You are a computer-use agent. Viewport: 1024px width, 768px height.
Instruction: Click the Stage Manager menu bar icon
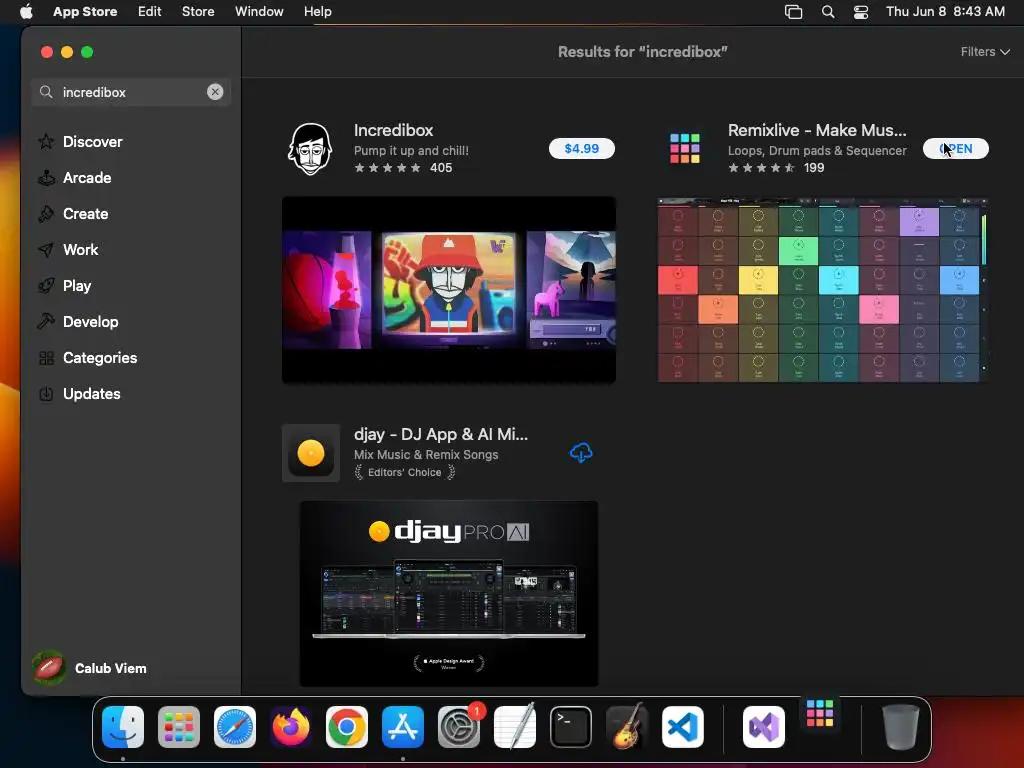(x=793, y=12)
